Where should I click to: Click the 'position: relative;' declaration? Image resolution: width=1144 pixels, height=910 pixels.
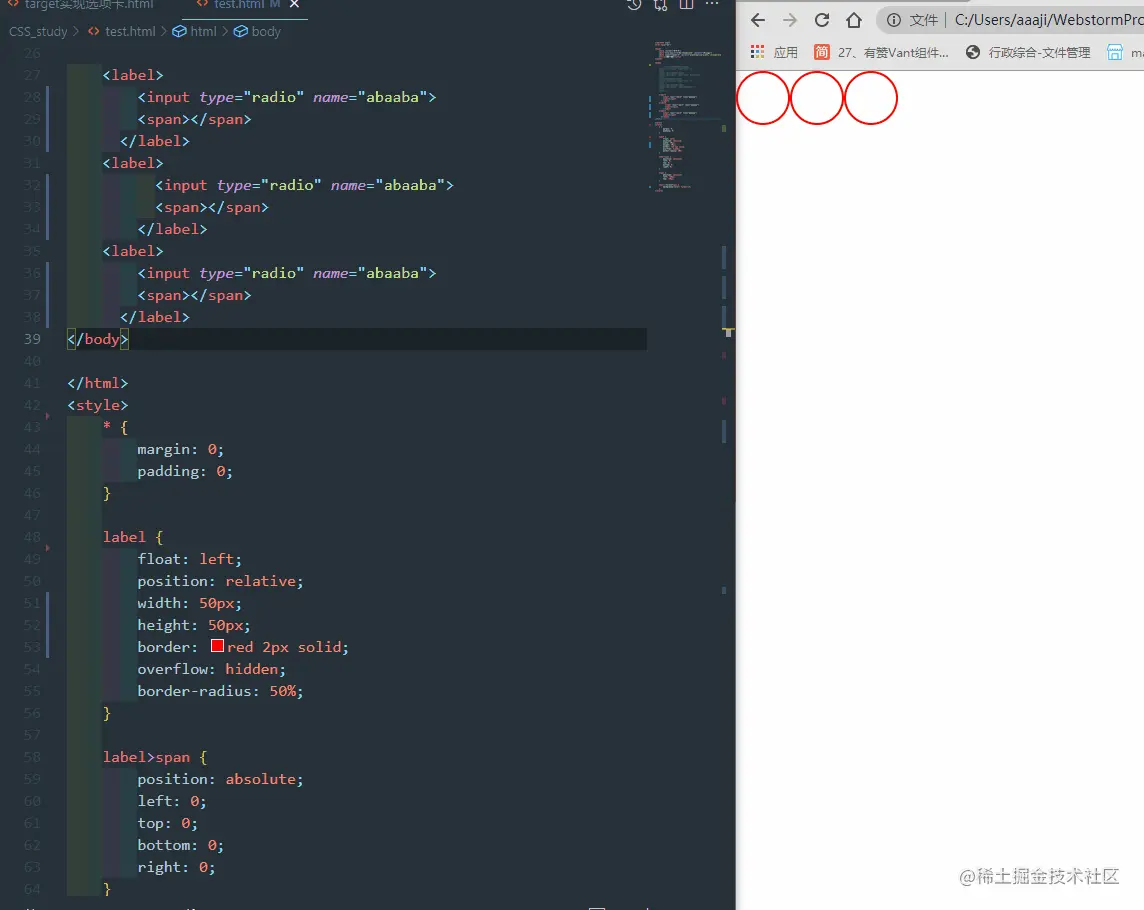(220, 581)
